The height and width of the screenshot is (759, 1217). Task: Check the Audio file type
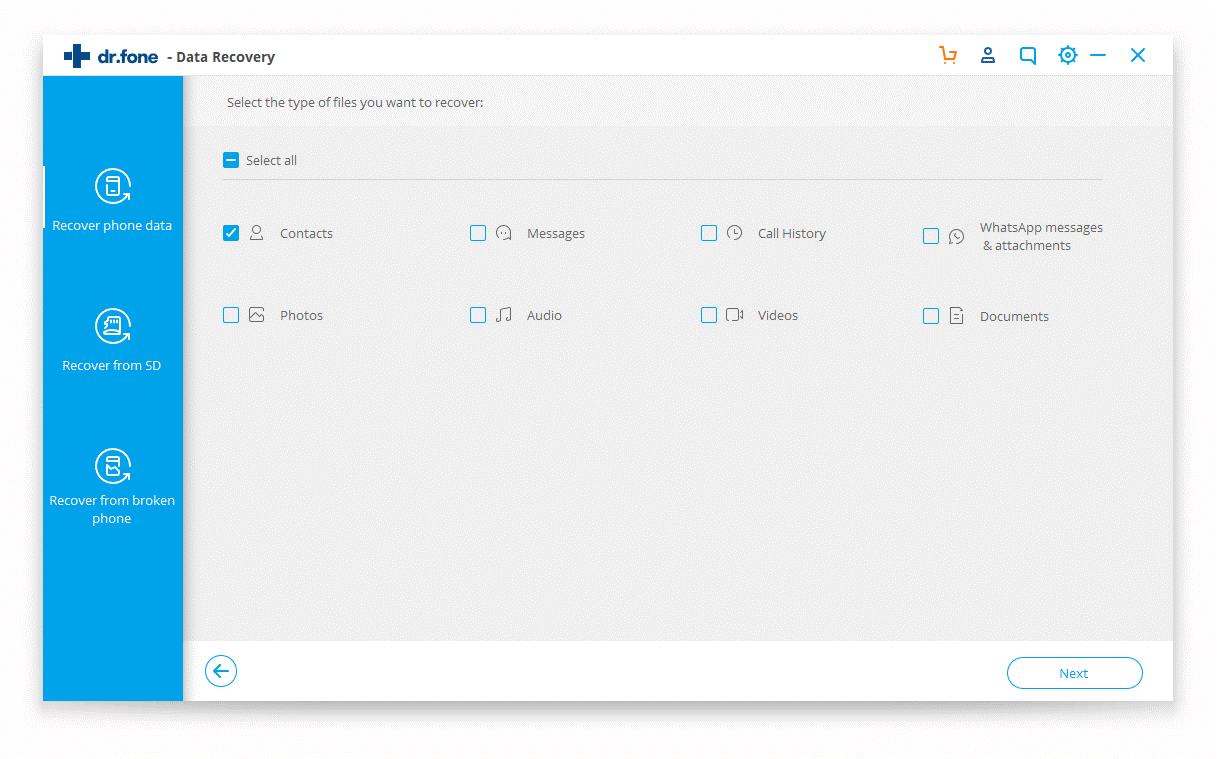(x=478, y=315)
